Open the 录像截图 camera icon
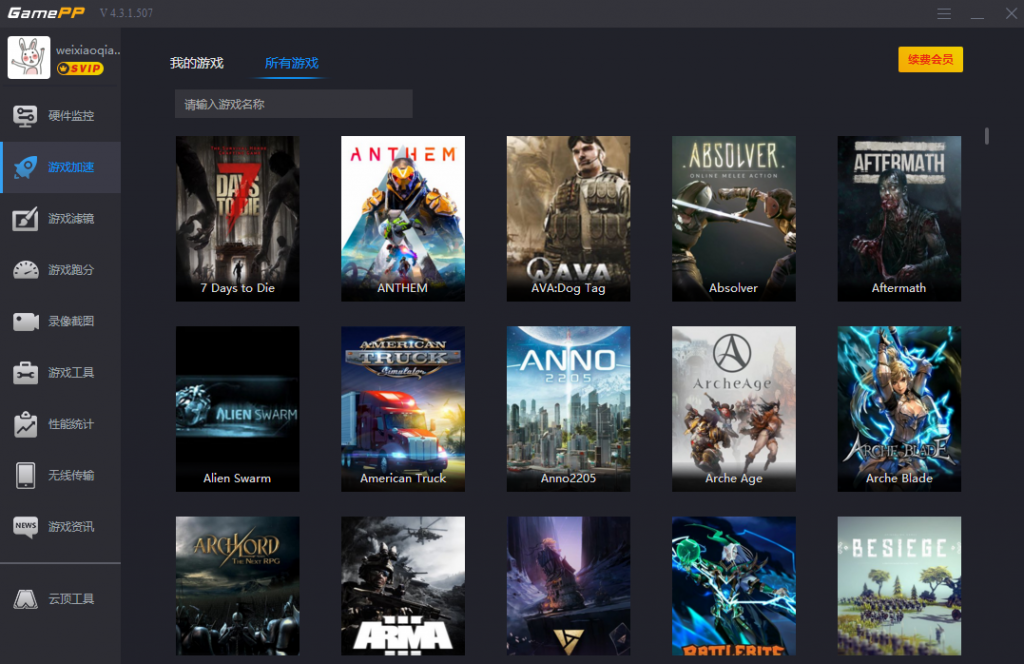Screen dimensions: 1024x664 coord(25,321)
